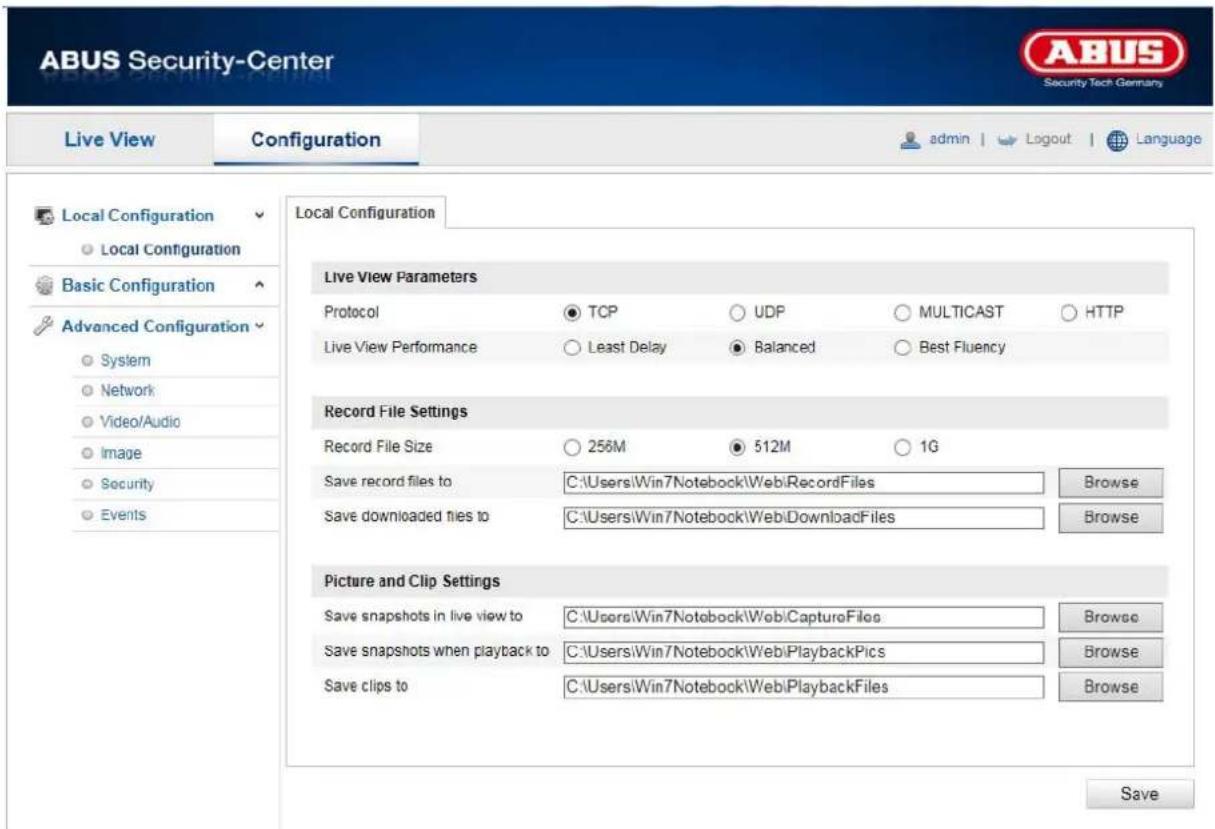Set record file size to 512M
The height and width of the screenshot is (829, 1215).
pos(738,447)
